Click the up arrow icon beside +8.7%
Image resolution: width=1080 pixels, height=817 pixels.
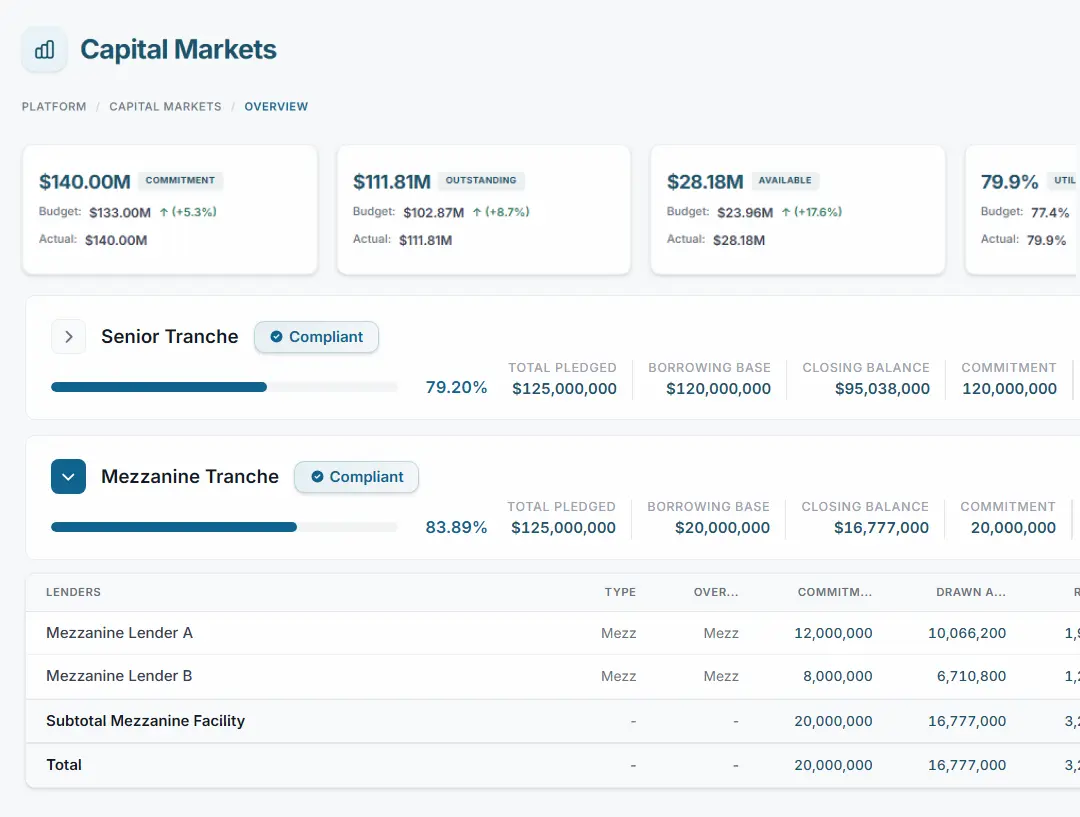pos(477,212)
